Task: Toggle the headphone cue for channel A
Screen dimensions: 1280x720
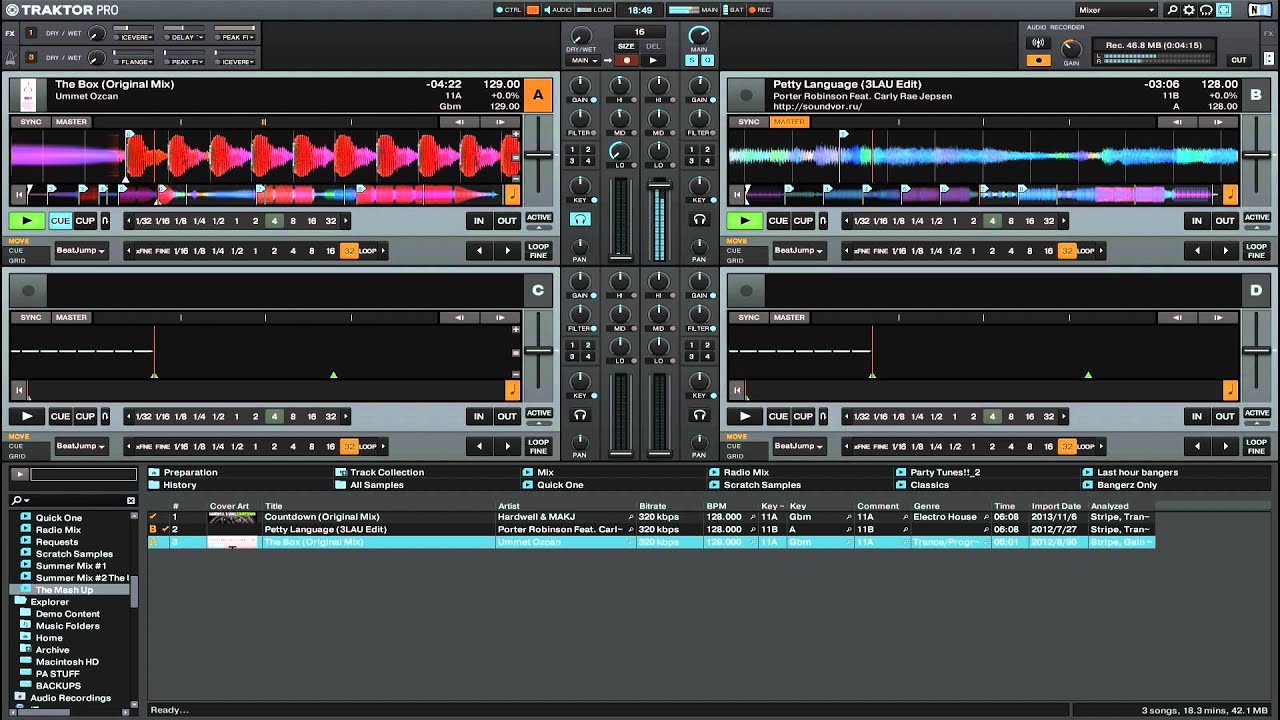Action: click(x=580, y=219)
